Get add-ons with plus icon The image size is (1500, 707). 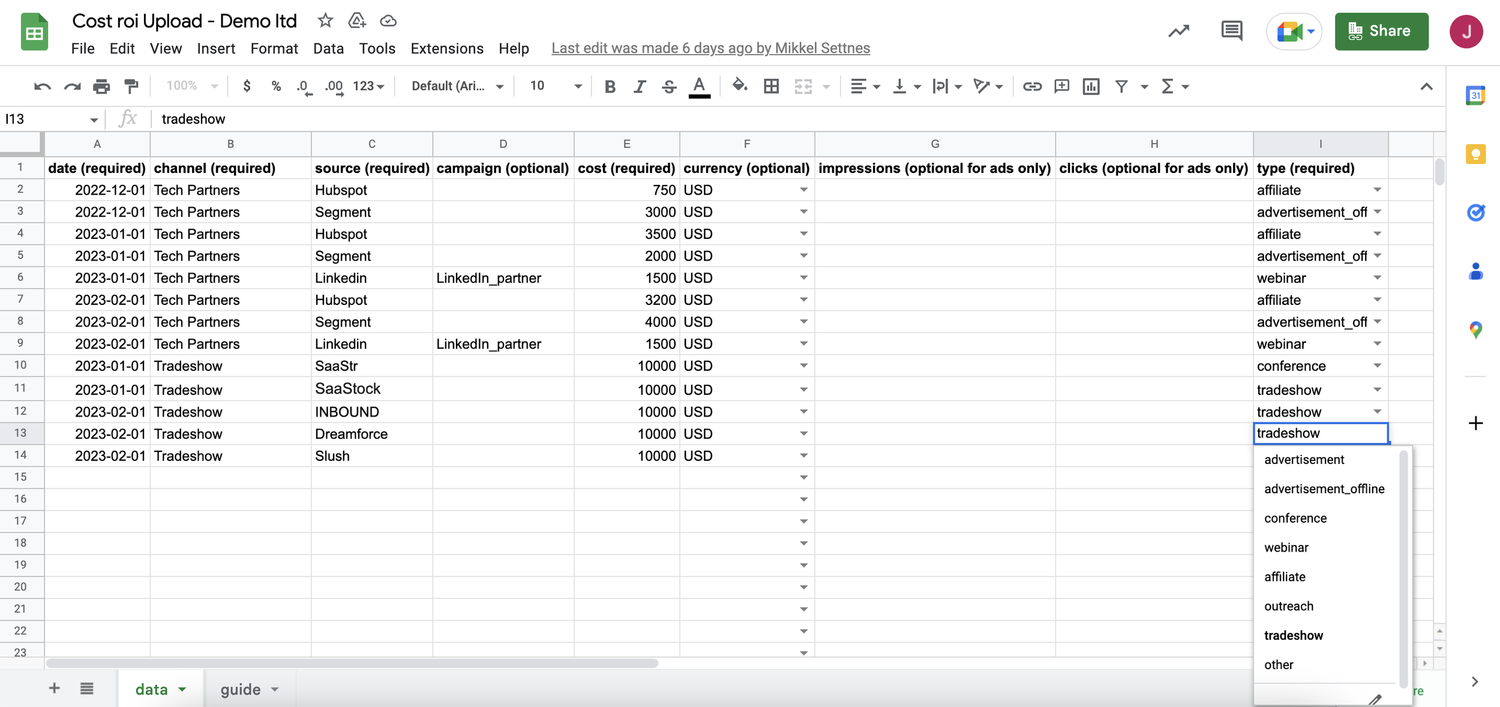tap(1475, 423)
